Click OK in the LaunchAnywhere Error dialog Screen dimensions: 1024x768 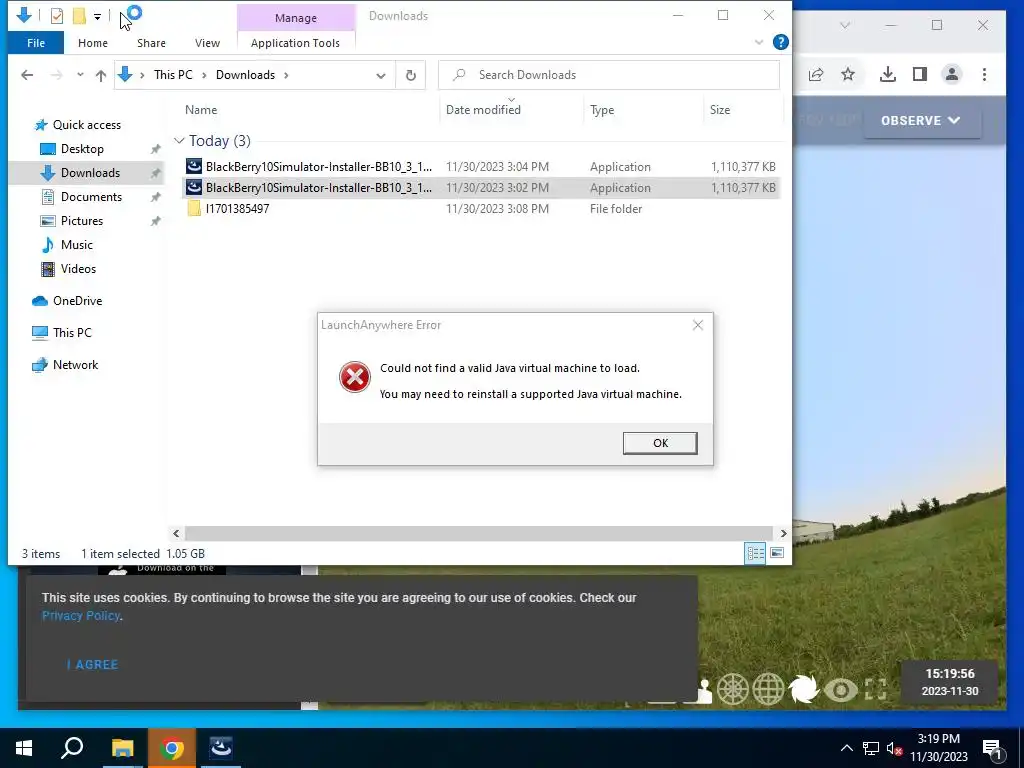pos(660,443)
